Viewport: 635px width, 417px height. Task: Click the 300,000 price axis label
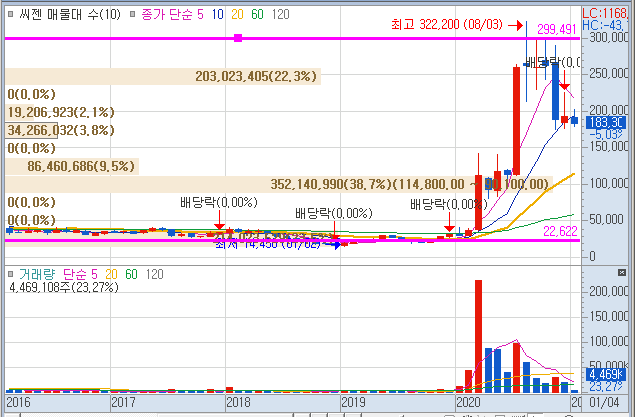[x=609, y=38]
